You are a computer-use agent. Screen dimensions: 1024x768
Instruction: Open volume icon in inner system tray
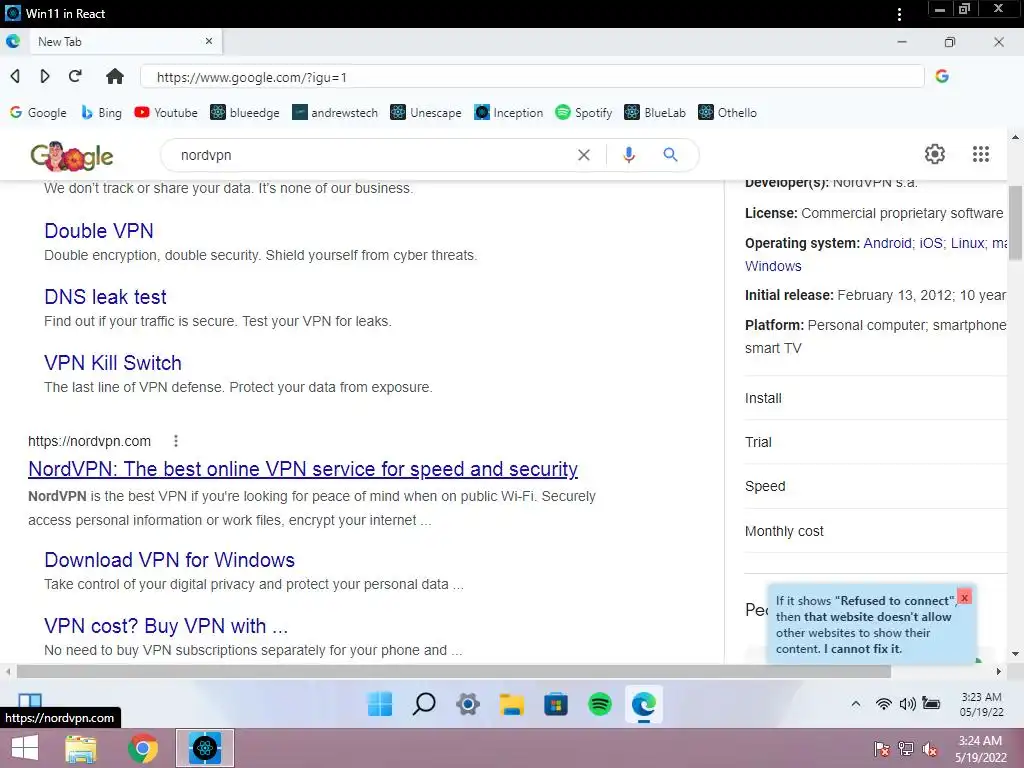[907, 703]
